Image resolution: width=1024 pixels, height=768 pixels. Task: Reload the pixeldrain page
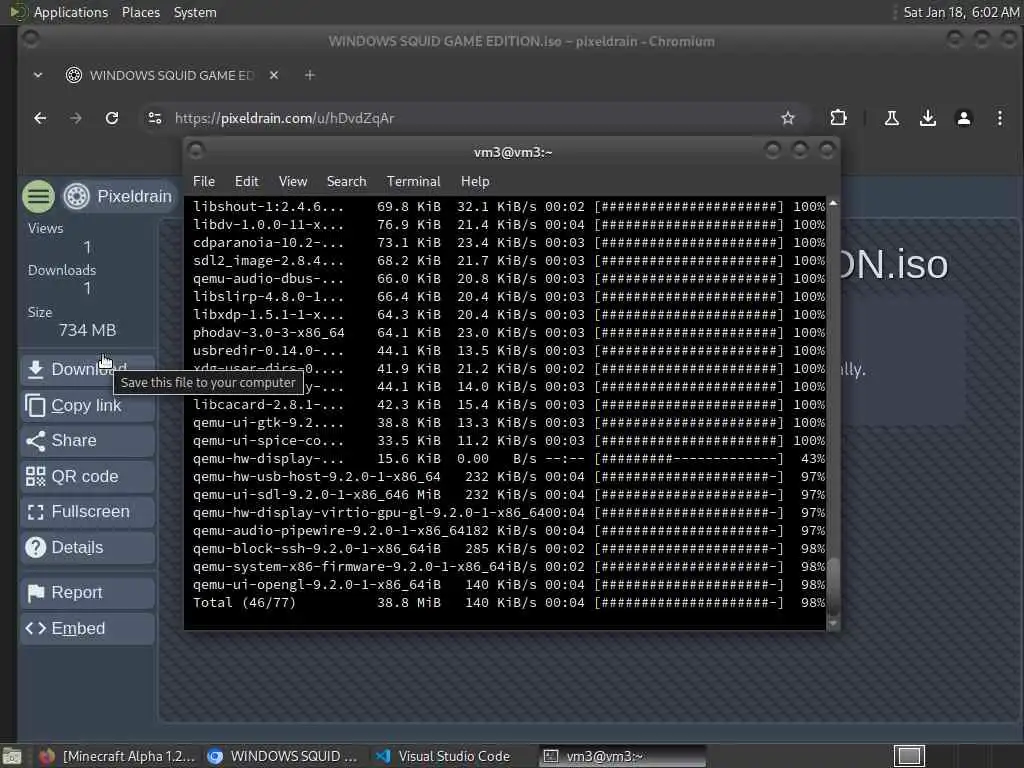(x=112, y=118)
